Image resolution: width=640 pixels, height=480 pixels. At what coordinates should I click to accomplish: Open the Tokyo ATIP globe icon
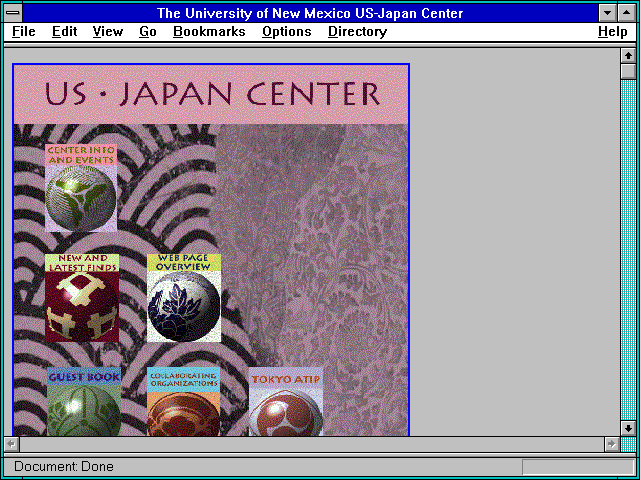pyautogui.click(x=286, y=402)
